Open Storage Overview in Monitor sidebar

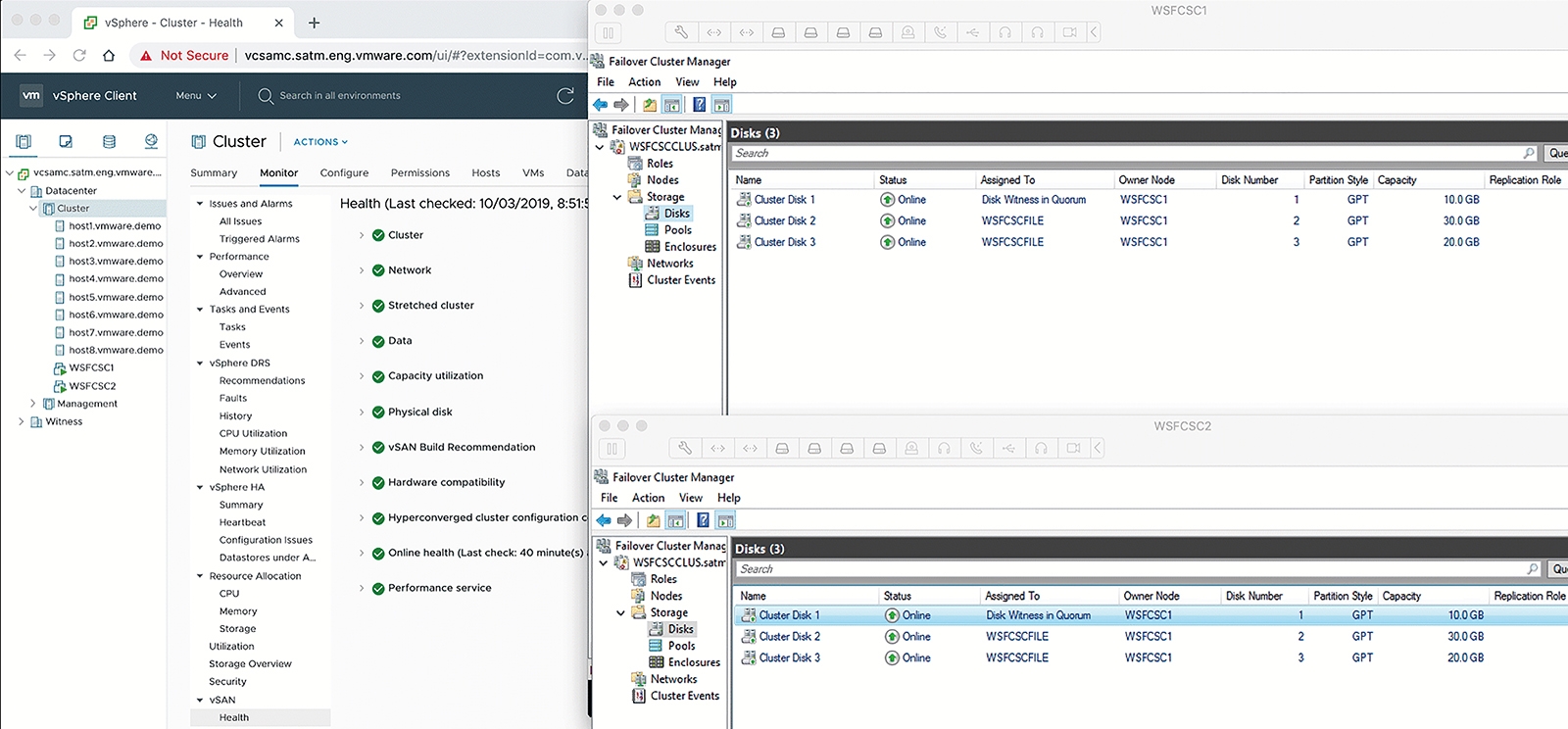(250, 664)
